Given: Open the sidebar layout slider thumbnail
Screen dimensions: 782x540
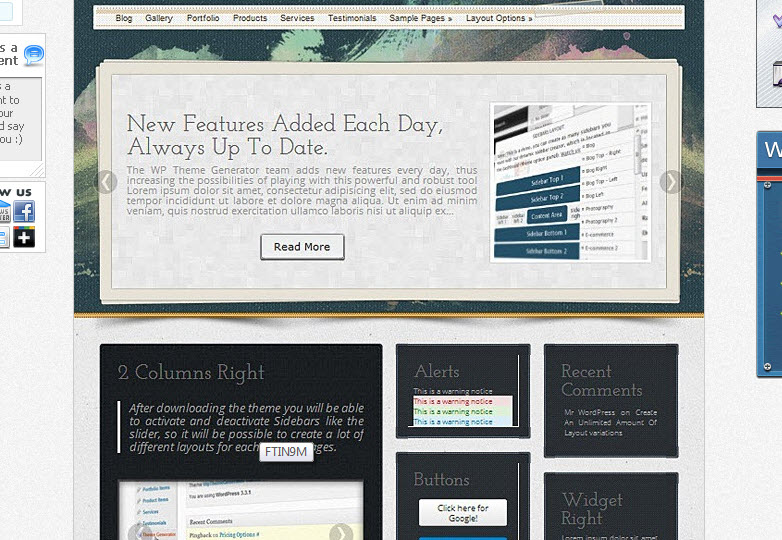Looking at the screenshot, I should [571, 182].
